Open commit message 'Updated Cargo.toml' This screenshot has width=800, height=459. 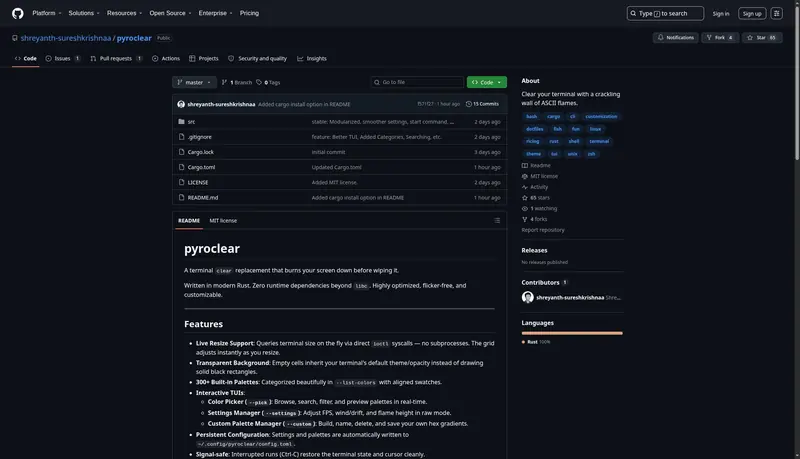(x=337, y=167)
